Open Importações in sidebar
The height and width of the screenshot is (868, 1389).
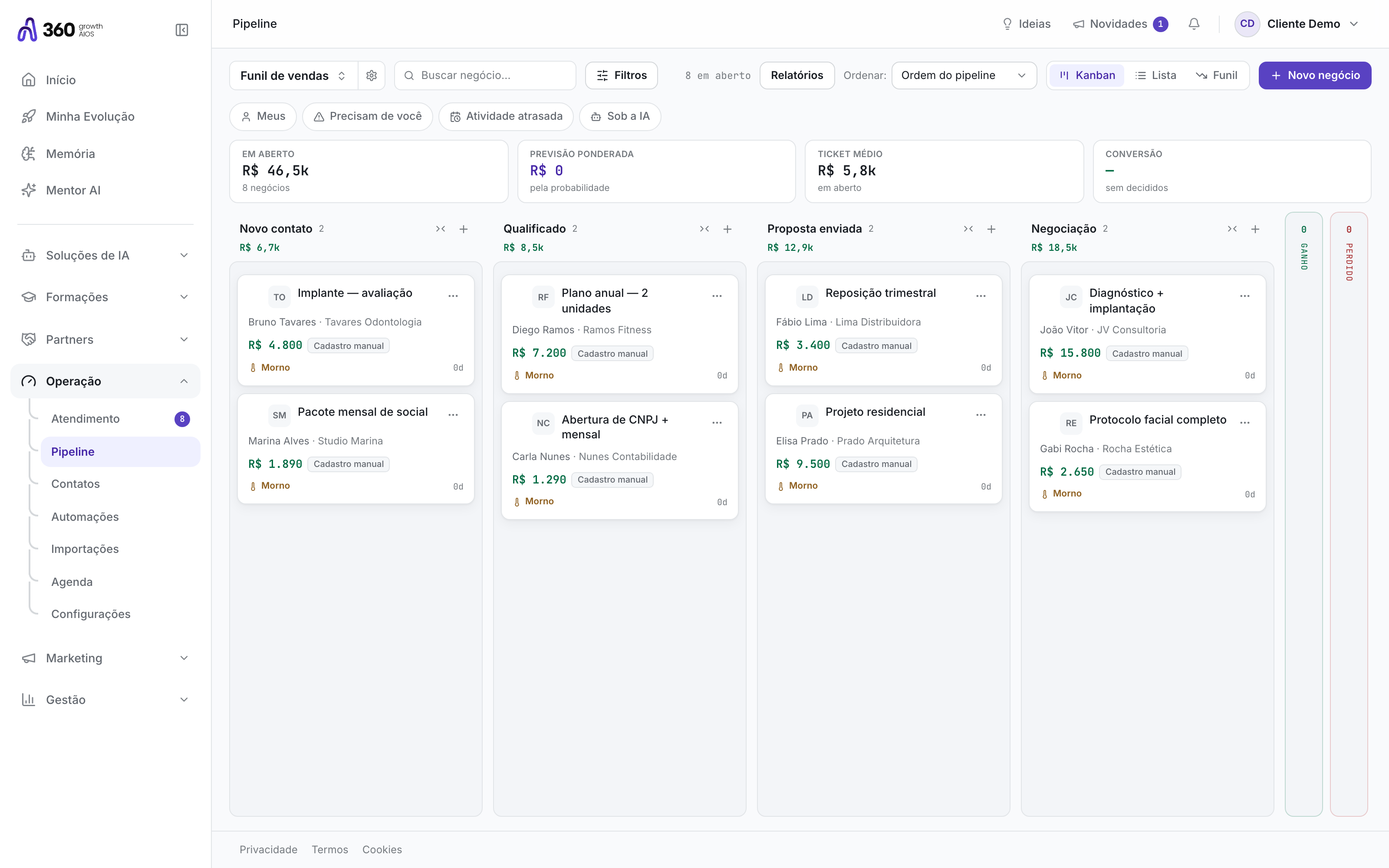click(121, 549)
